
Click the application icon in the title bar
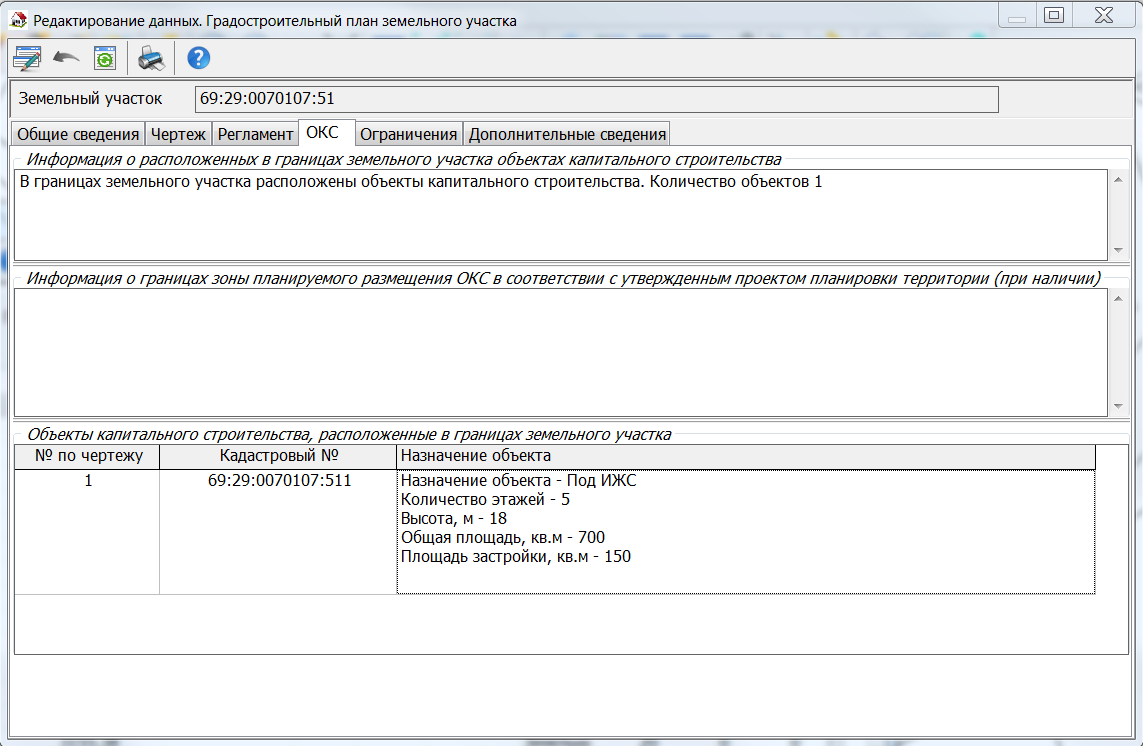(16, 14)
